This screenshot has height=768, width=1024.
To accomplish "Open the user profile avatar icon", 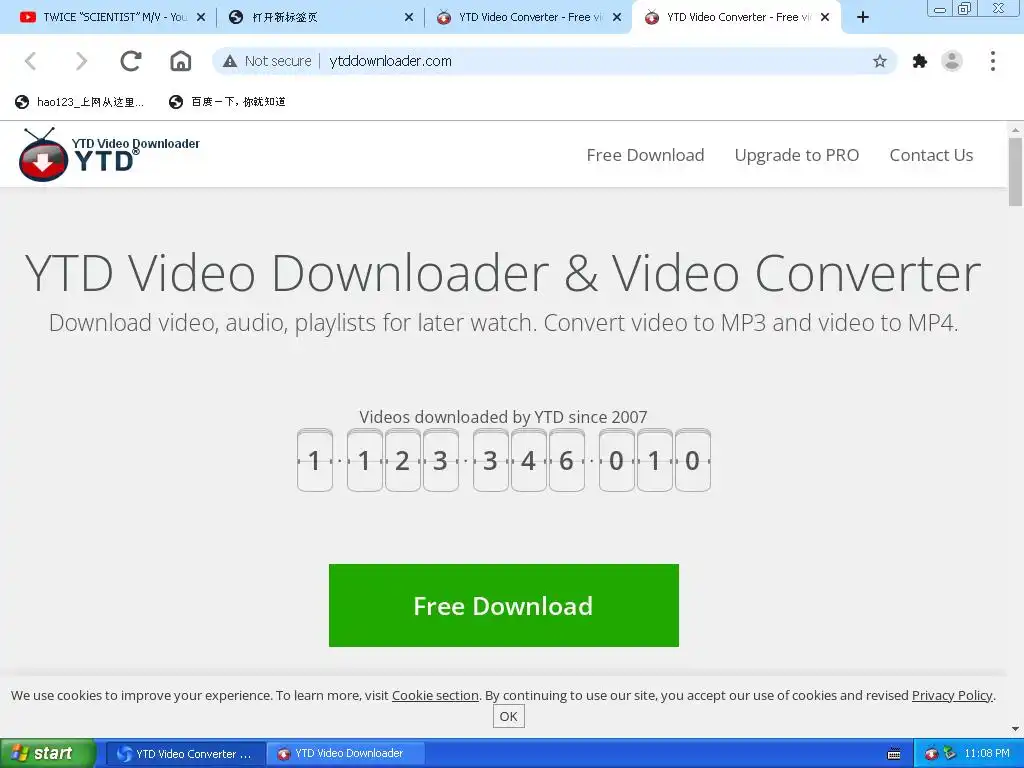I will pyautogui.click(x=952, y=61).
